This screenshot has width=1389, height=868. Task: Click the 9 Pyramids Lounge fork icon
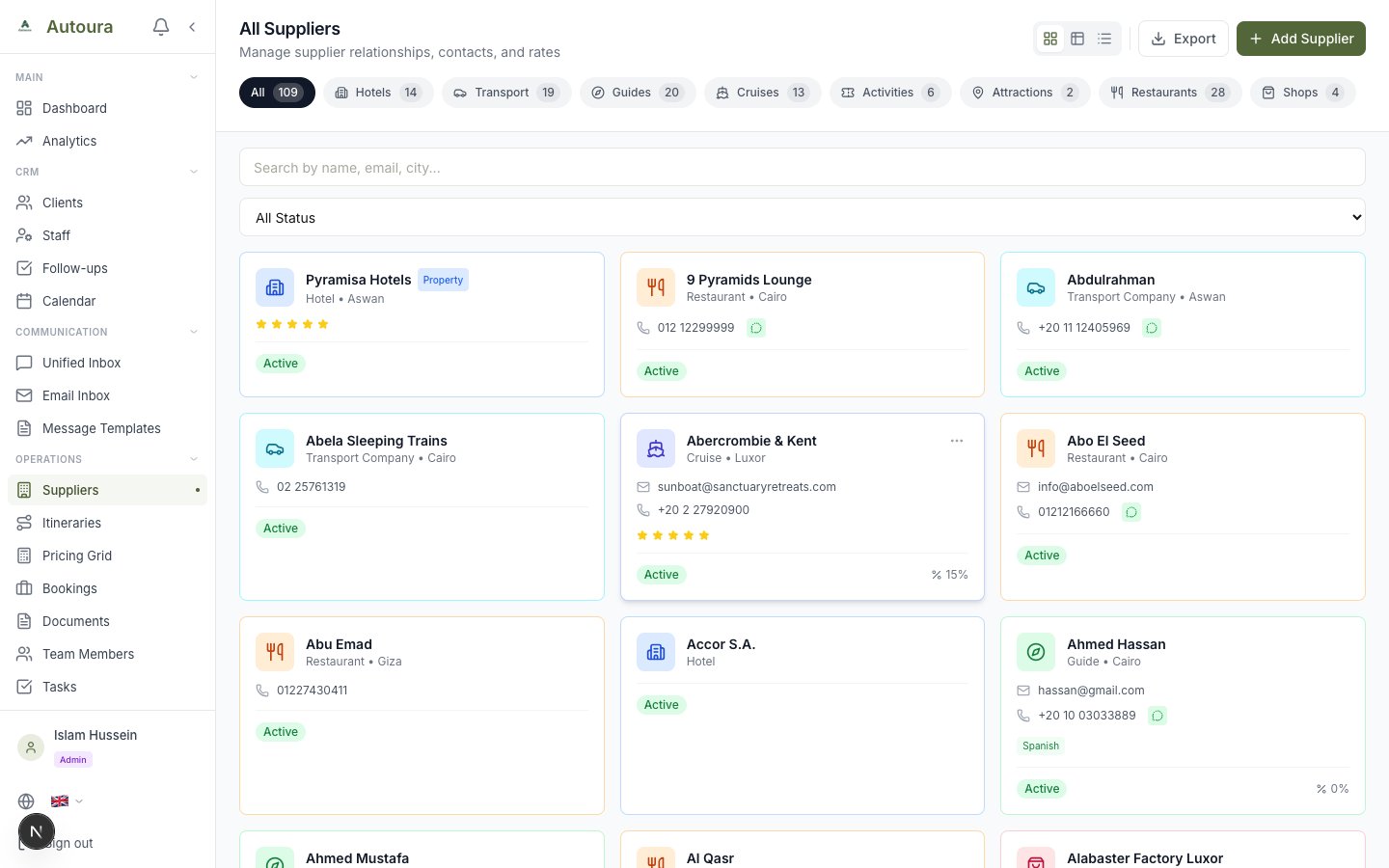[656, 287]
